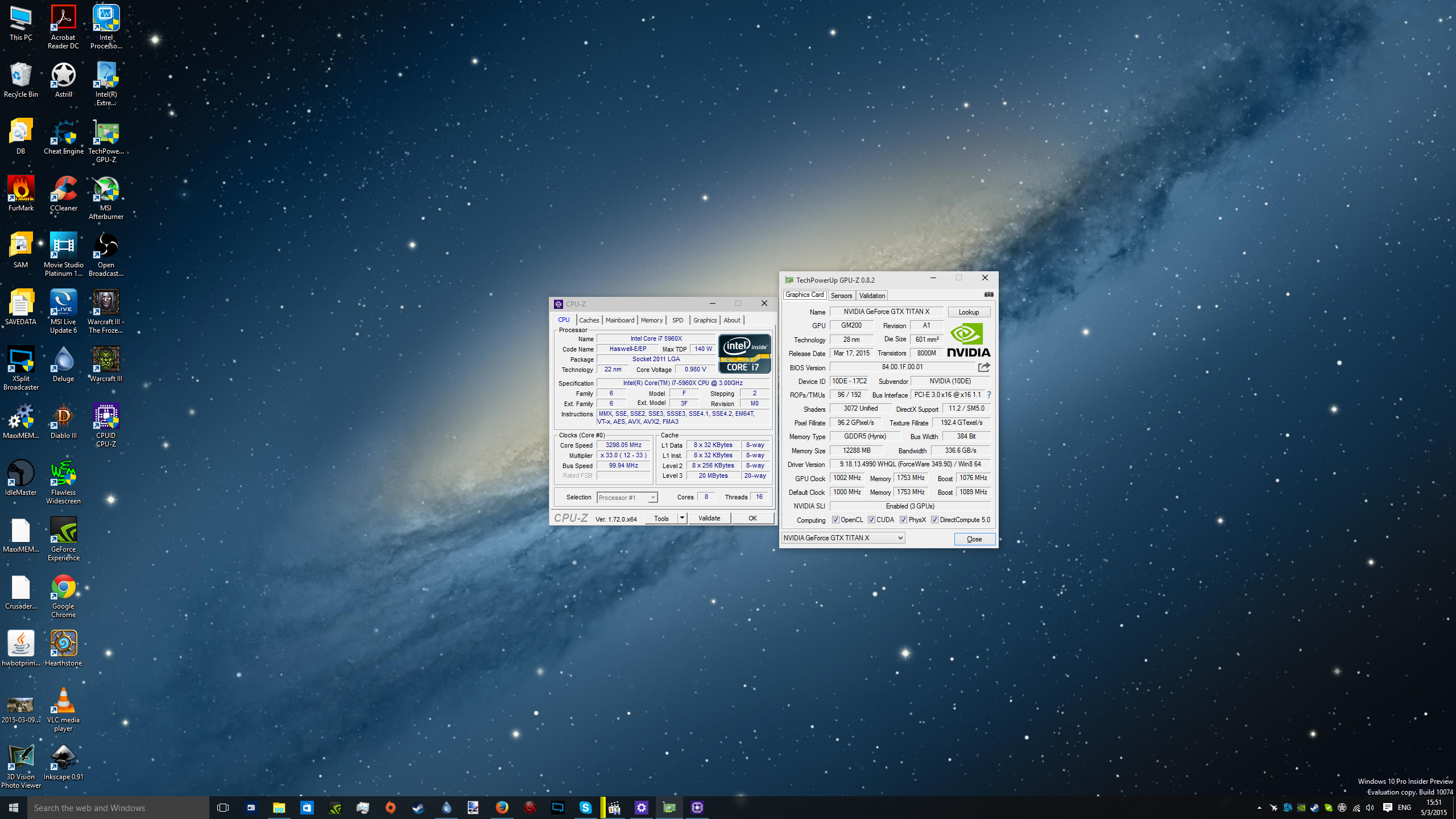The height and width of the screenshot is (819, 1456).
Task: Click the OK button in CPU-Z
Action: (x=752, y=518)
